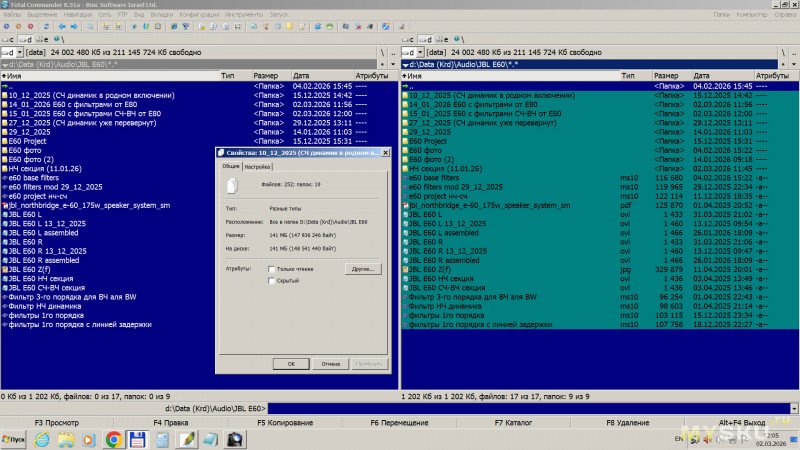Enable the 'Только чтение' checkbox
Viewport: 800px width, 450px height.
point(272,269)
